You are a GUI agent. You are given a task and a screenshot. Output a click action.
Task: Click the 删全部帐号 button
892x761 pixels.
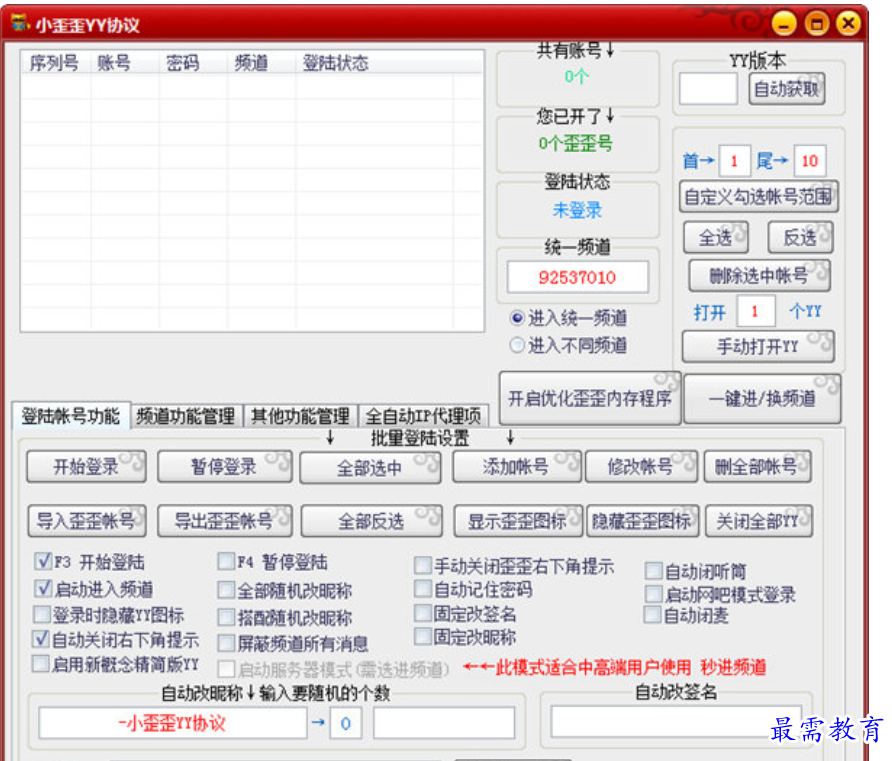pos(757,467)
